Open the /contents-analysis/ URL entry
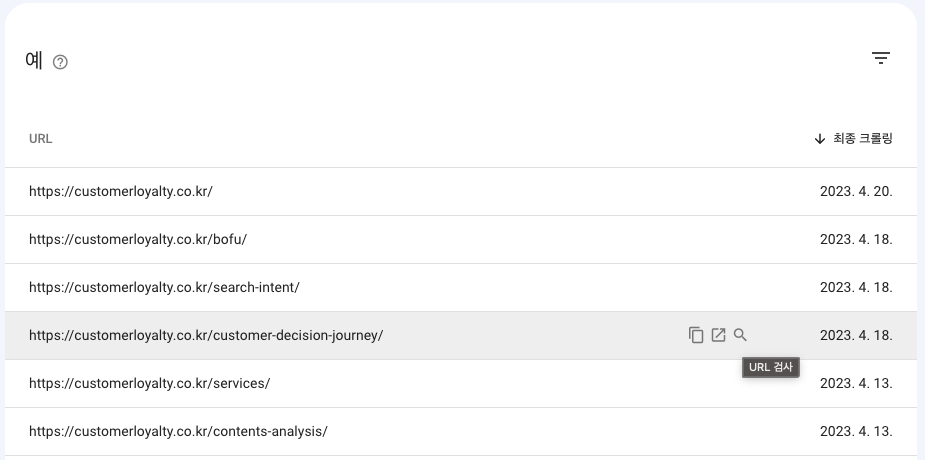925x460 pixels. tap(178, 431)
